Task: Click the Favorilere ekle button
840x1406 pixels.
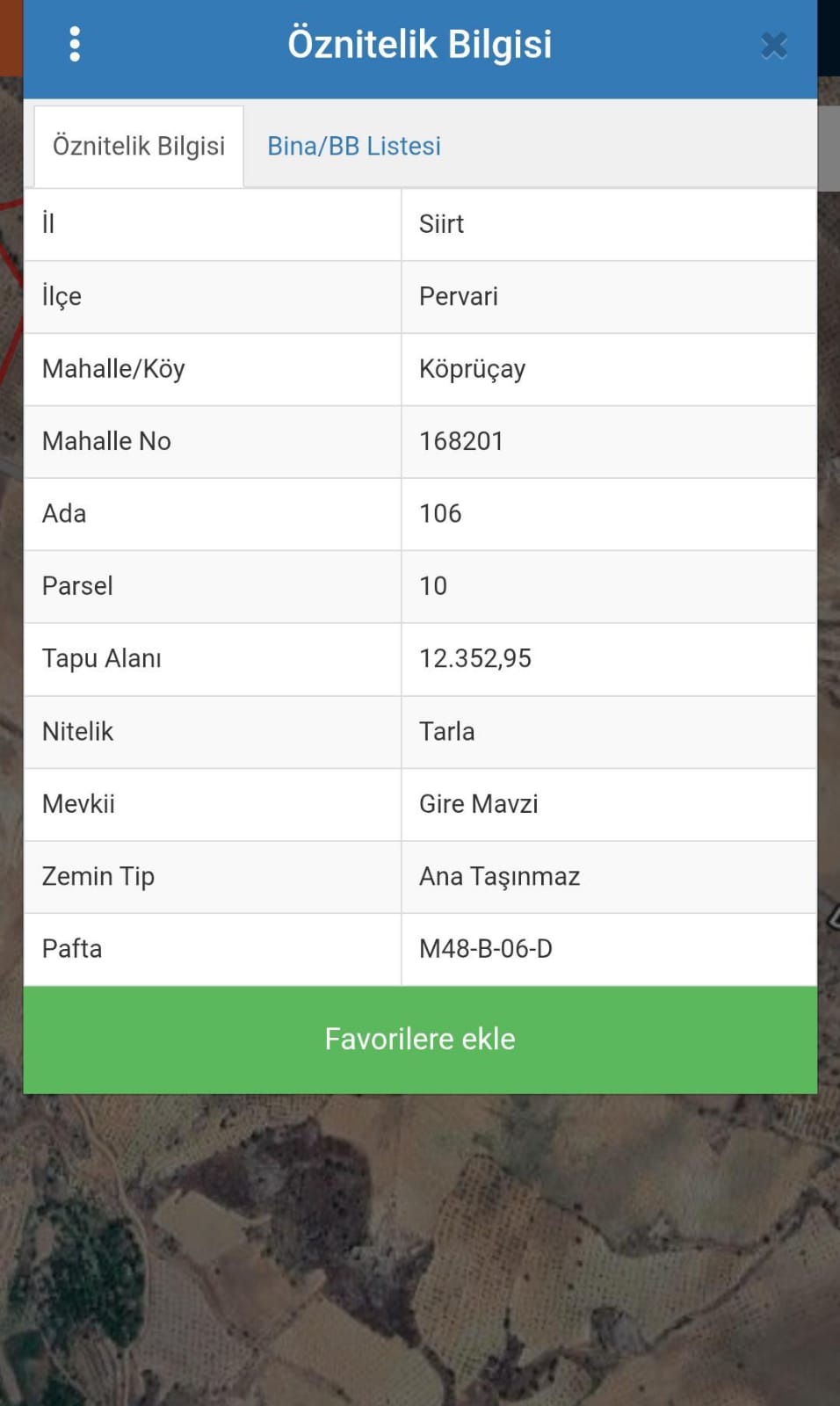Action: click(x=420, y=1040)
